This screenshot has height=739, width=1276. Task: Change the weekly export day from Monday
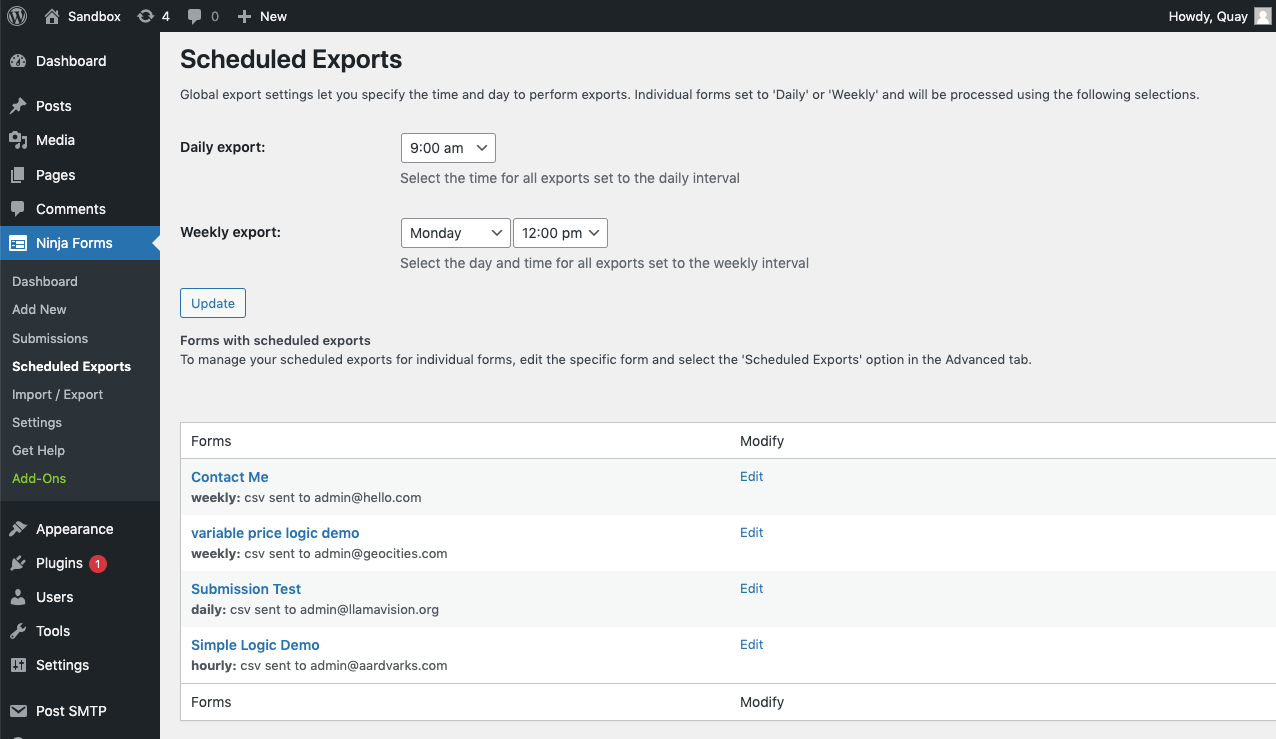(455, 232)
